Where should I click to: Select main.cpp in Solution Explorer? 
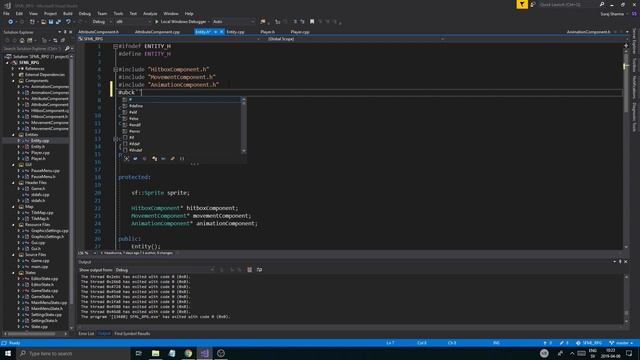coord(40,267)
